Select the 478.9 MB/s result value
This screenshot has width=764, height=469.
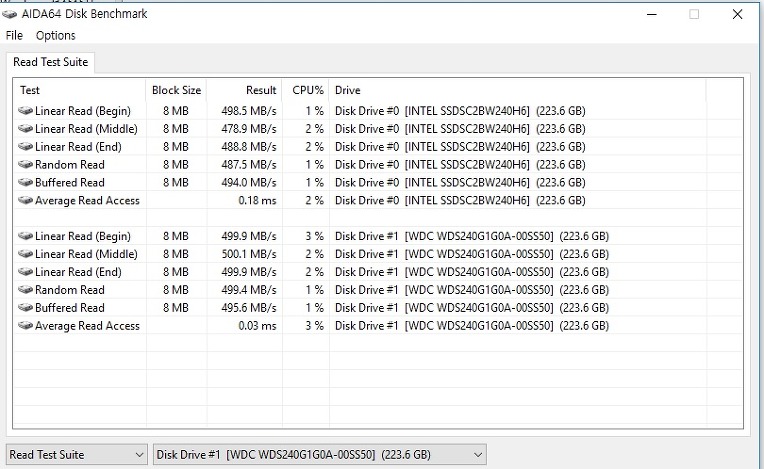pyautogui.click(x=249, y=129)
